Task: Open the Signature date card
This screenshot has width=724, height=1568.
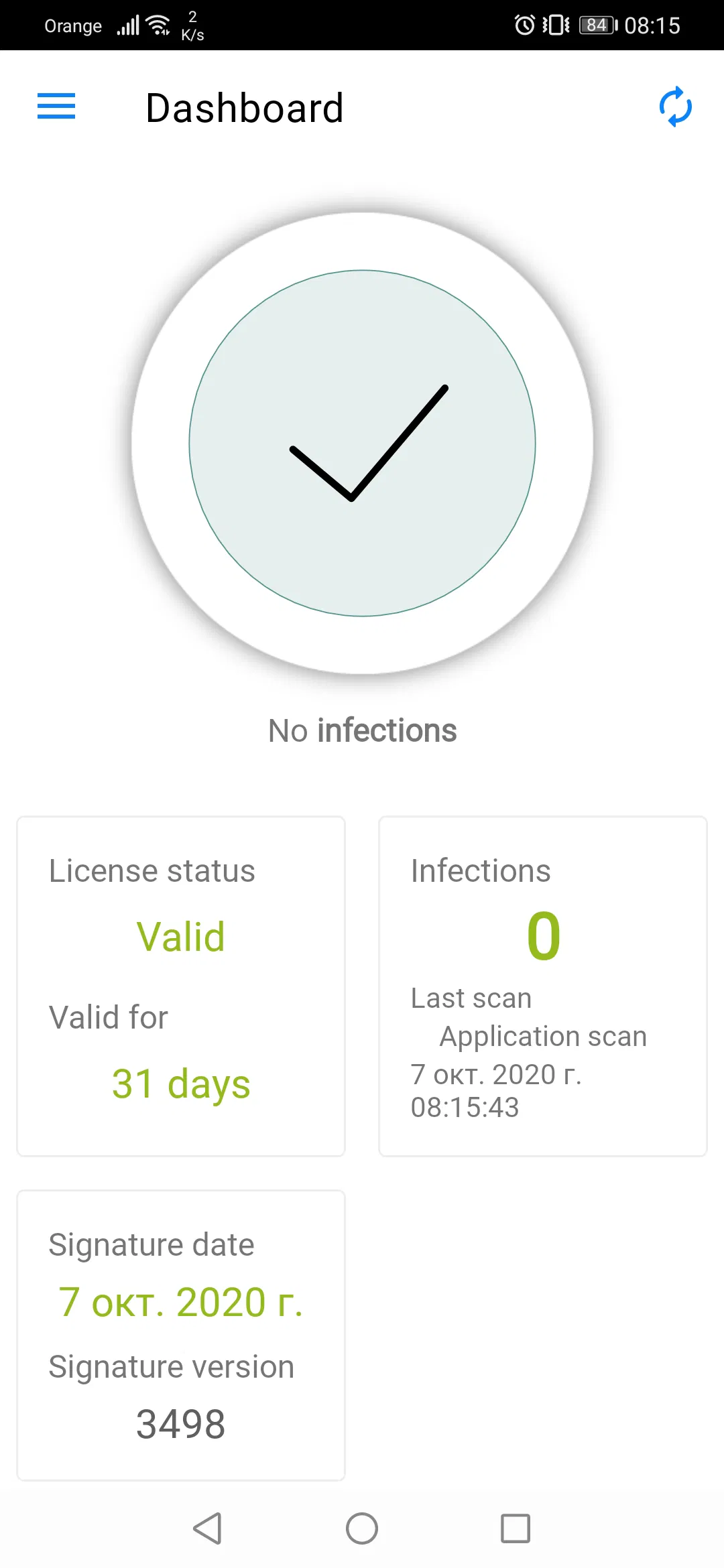Action: (x=181, y=1335)
